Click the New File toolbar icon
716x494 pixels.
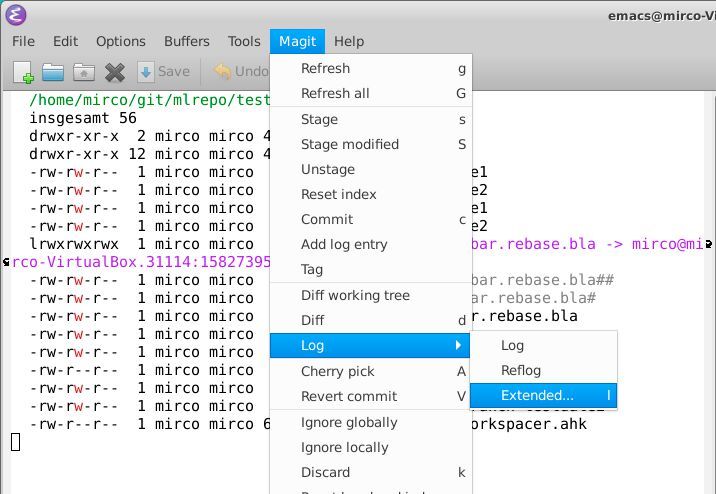23,72
